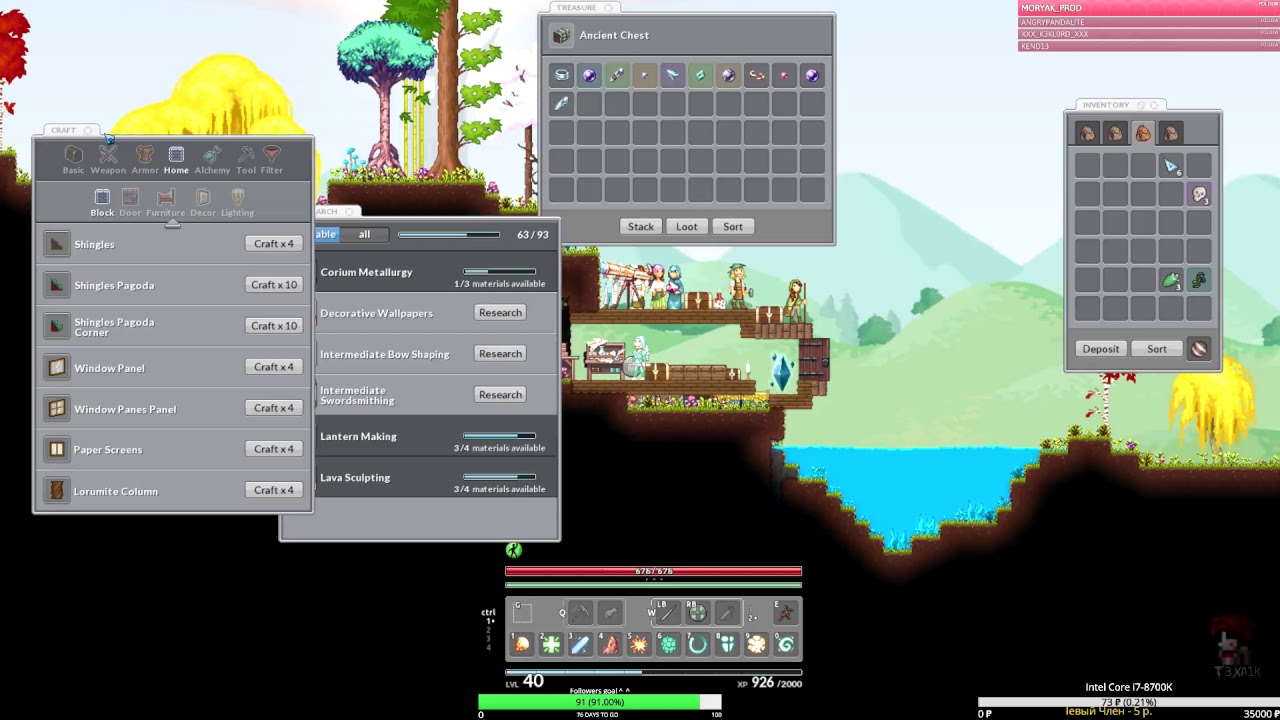The image size is (1280, 720).
Task: Click the Lorumite Column recipe icon
Action: coord(57,490)
